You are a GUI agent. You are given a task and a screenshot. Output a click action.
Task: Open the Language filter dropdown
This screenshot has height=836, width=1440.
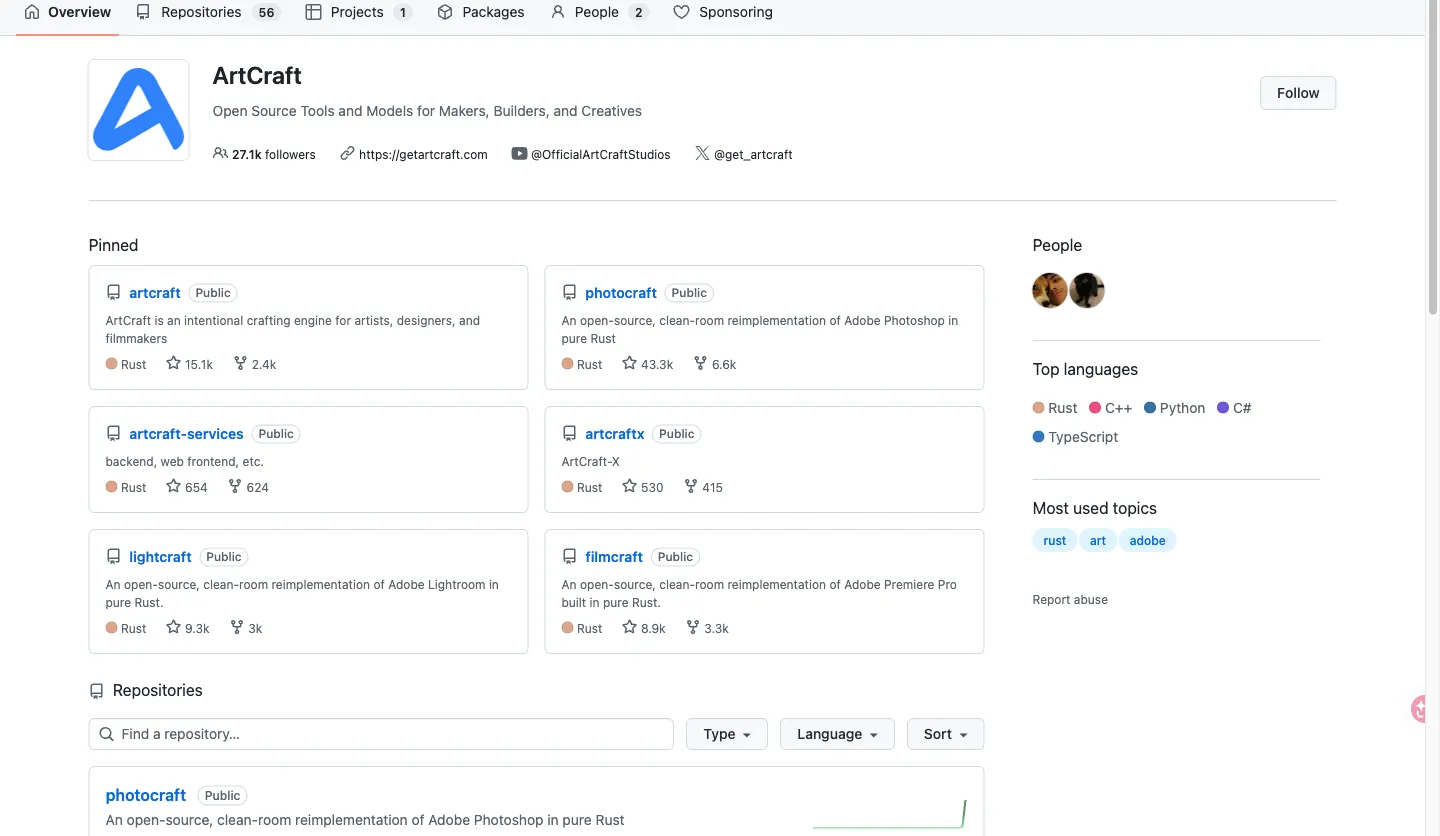837,734
